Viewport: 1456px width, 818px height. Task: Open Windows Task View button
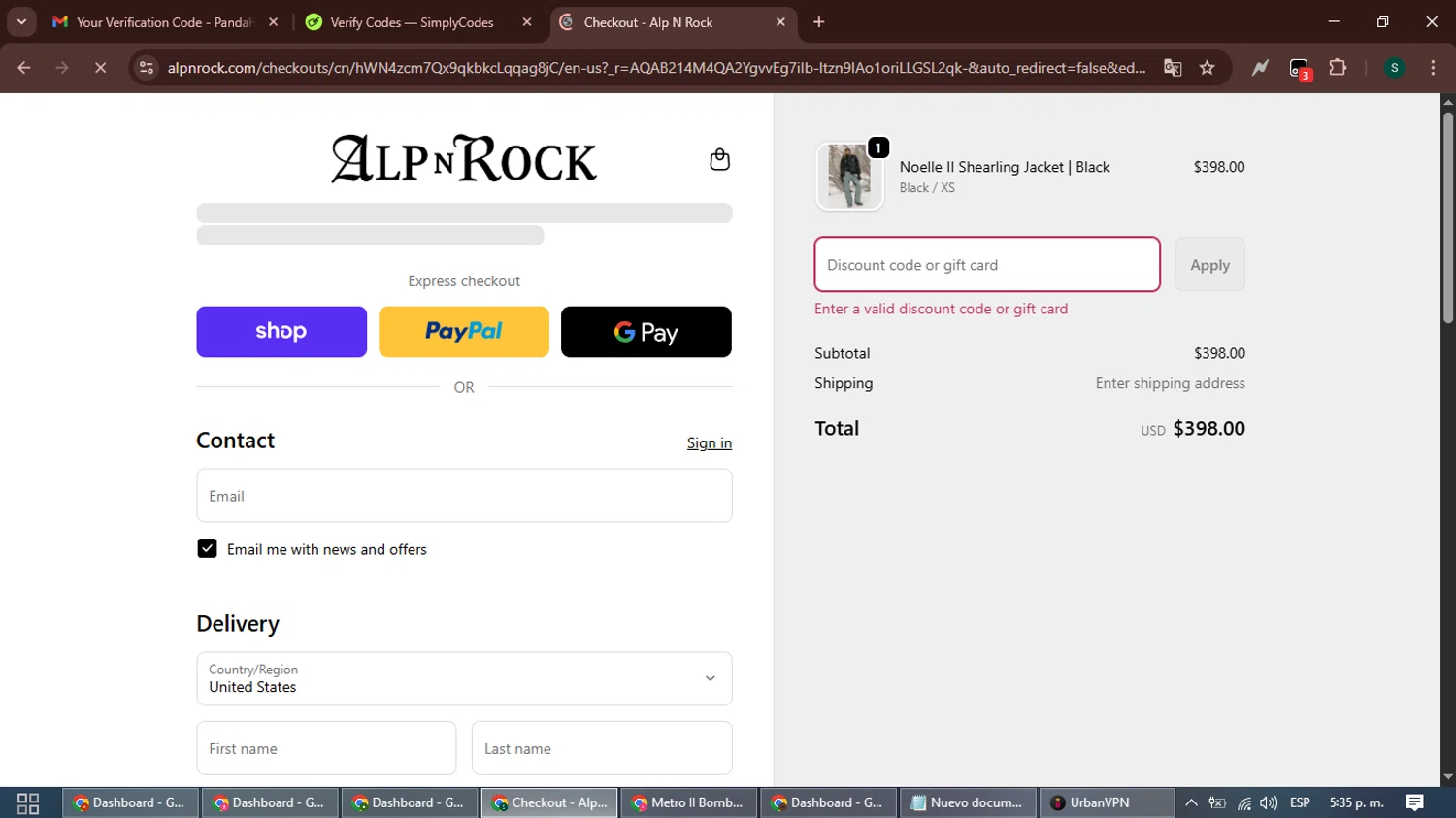[x=28, y=803]
